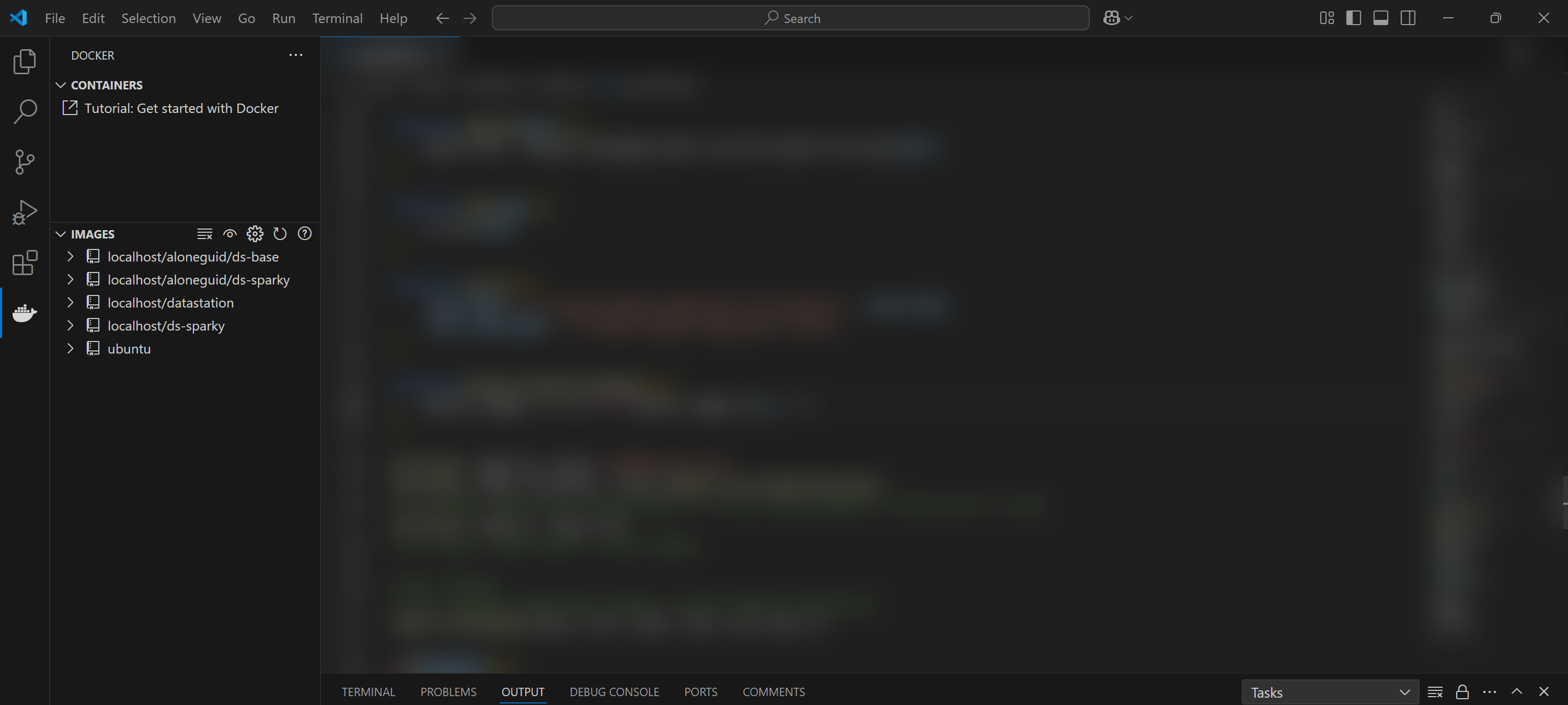1568x705 pixels.
Task: Open the File menu
Action: point(55,18)
